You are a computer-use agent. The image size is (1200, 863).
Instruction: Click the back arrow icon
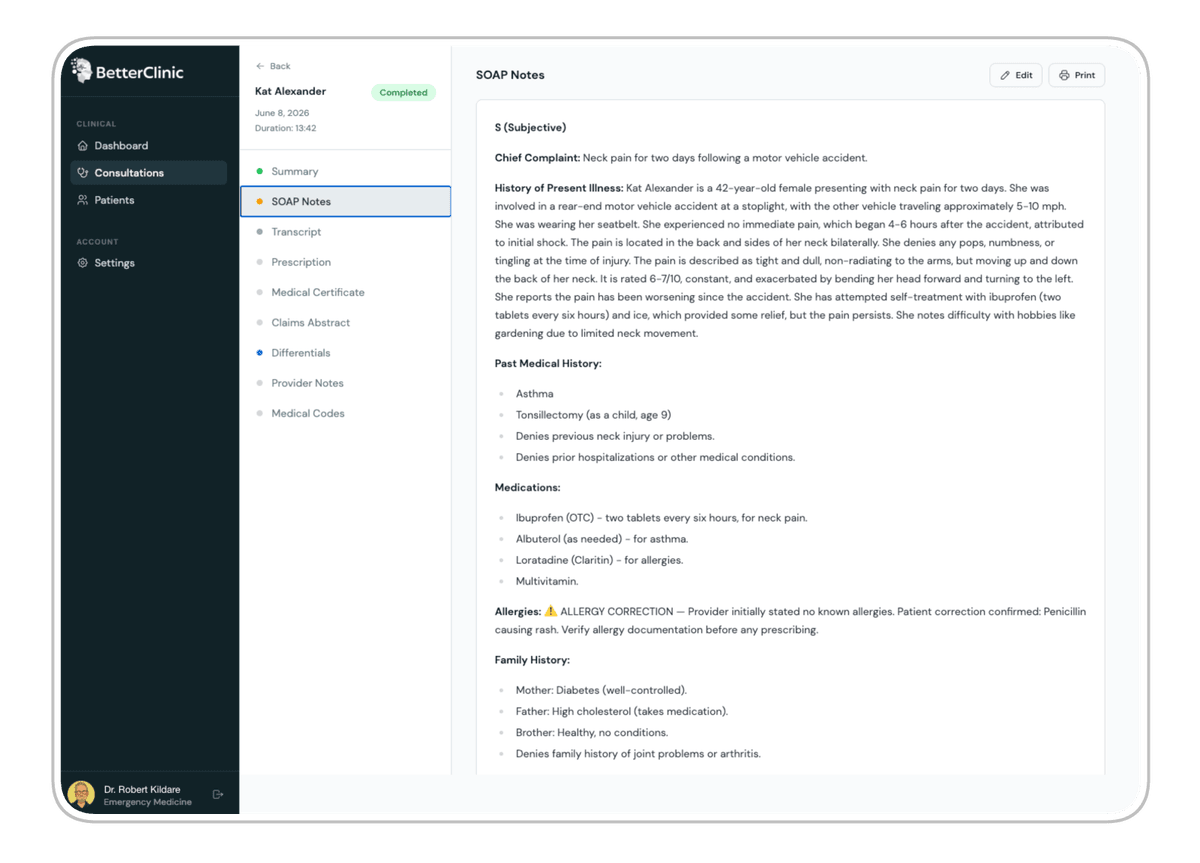point(260,66)
